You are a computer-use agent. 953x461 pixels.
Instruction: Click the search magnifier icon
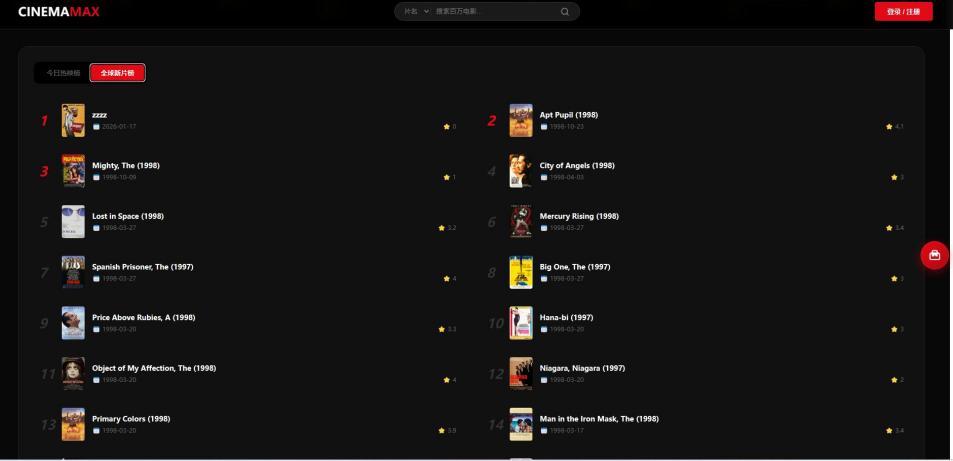(x=565, y=12)
